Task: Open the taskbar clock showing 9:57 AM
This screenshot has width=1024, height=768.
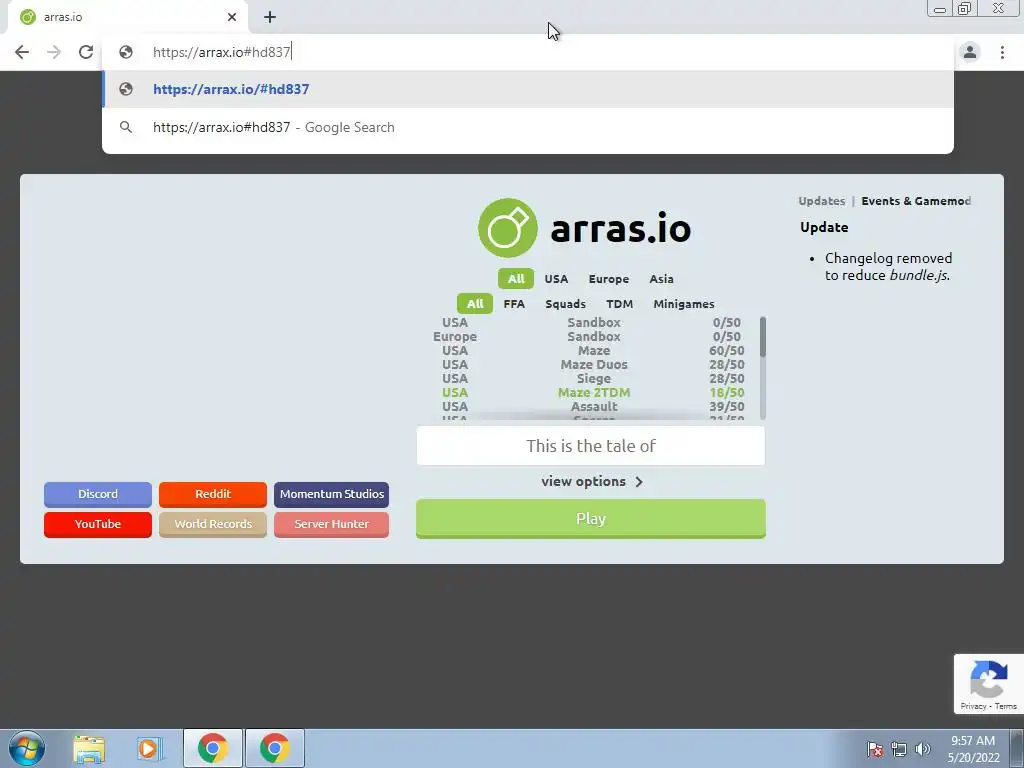Action: (x=973, y=748)
